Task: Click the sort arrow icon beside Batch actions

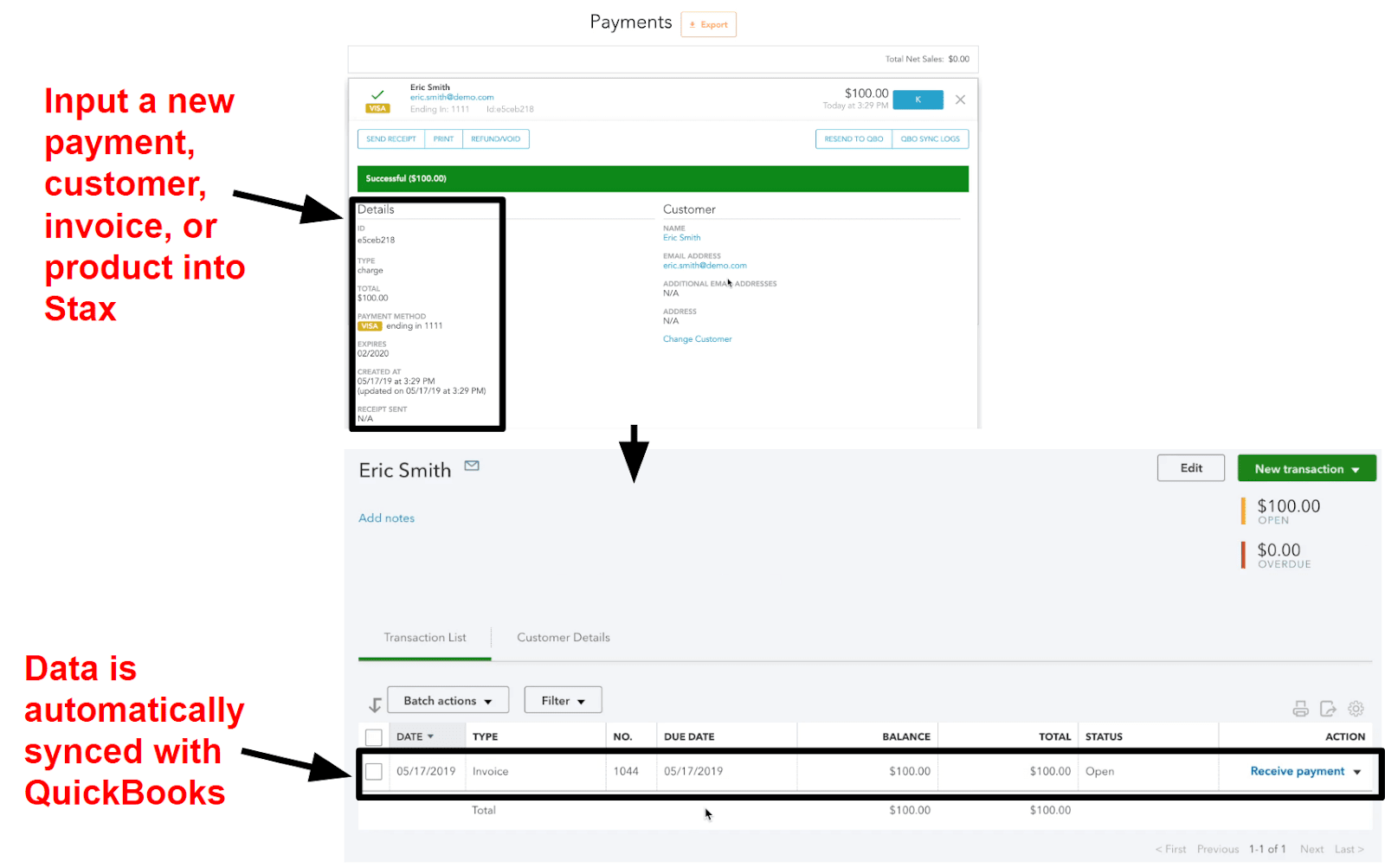Action: 375,704
